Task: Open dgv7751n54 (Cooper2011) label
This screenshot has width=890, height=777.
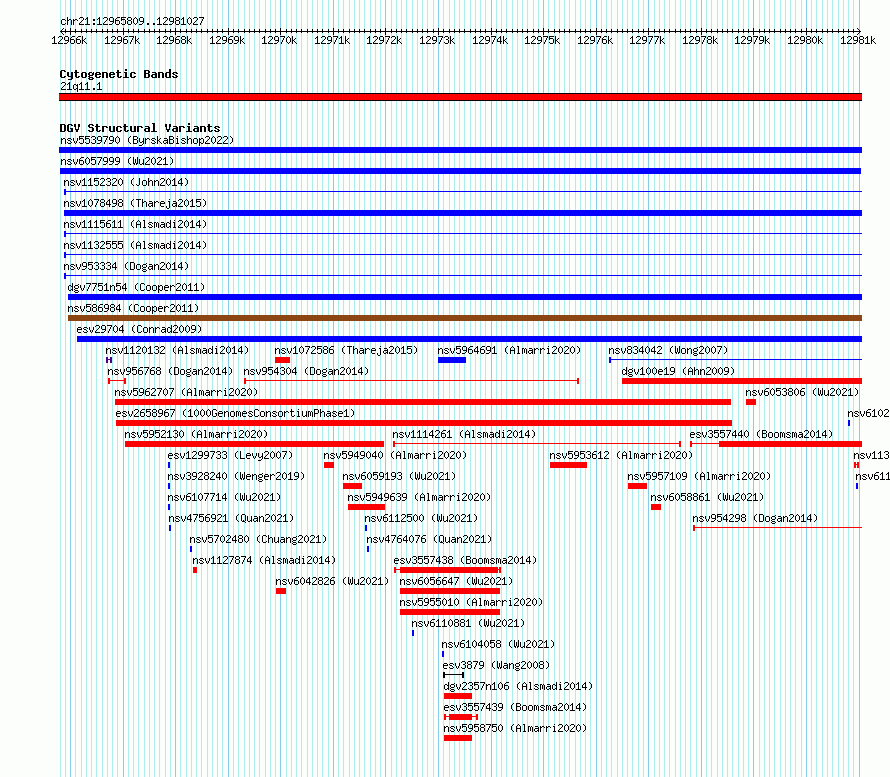Action: coord(136,287)
